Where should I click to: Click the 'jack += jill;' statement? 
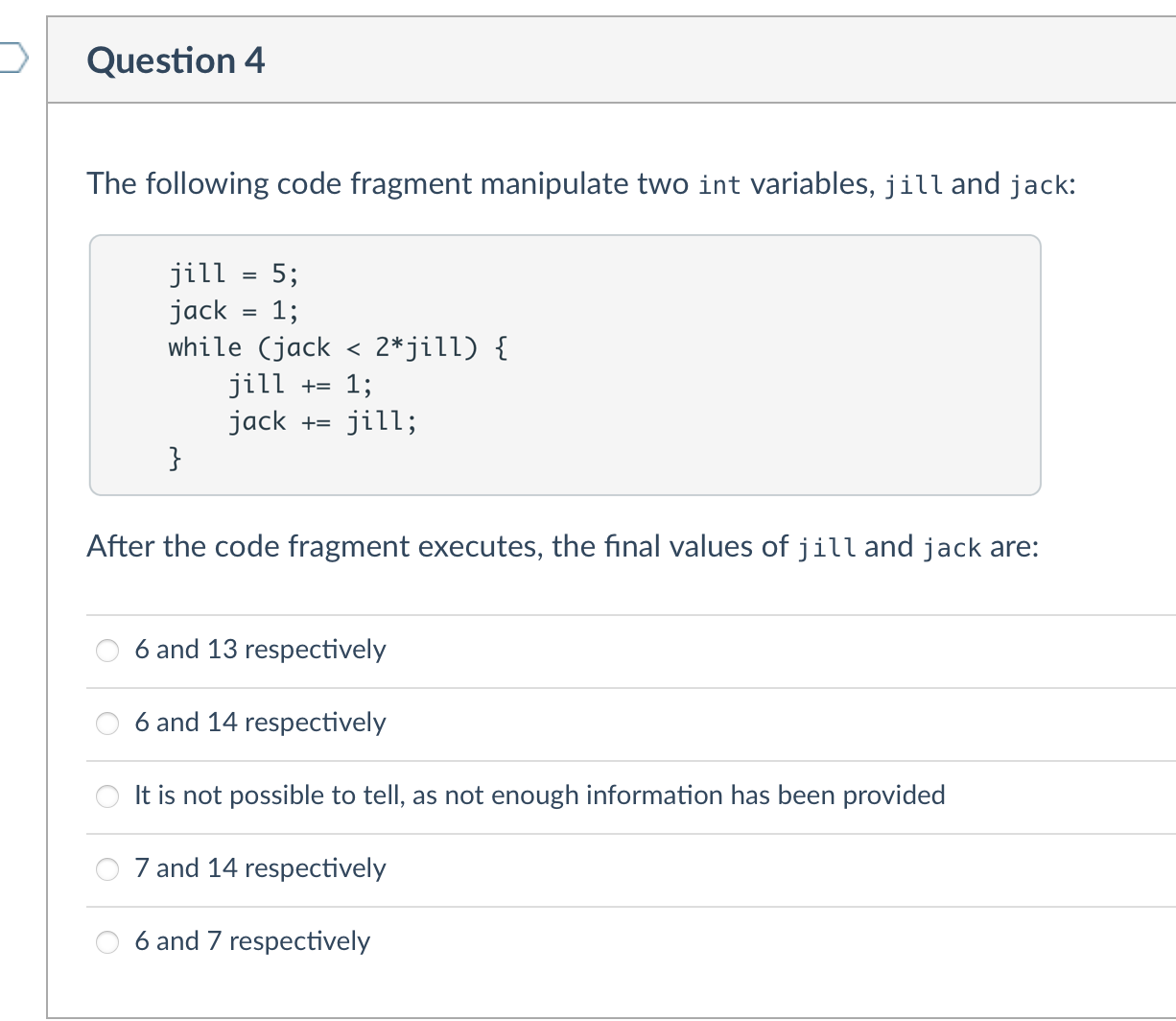point(322,421)
